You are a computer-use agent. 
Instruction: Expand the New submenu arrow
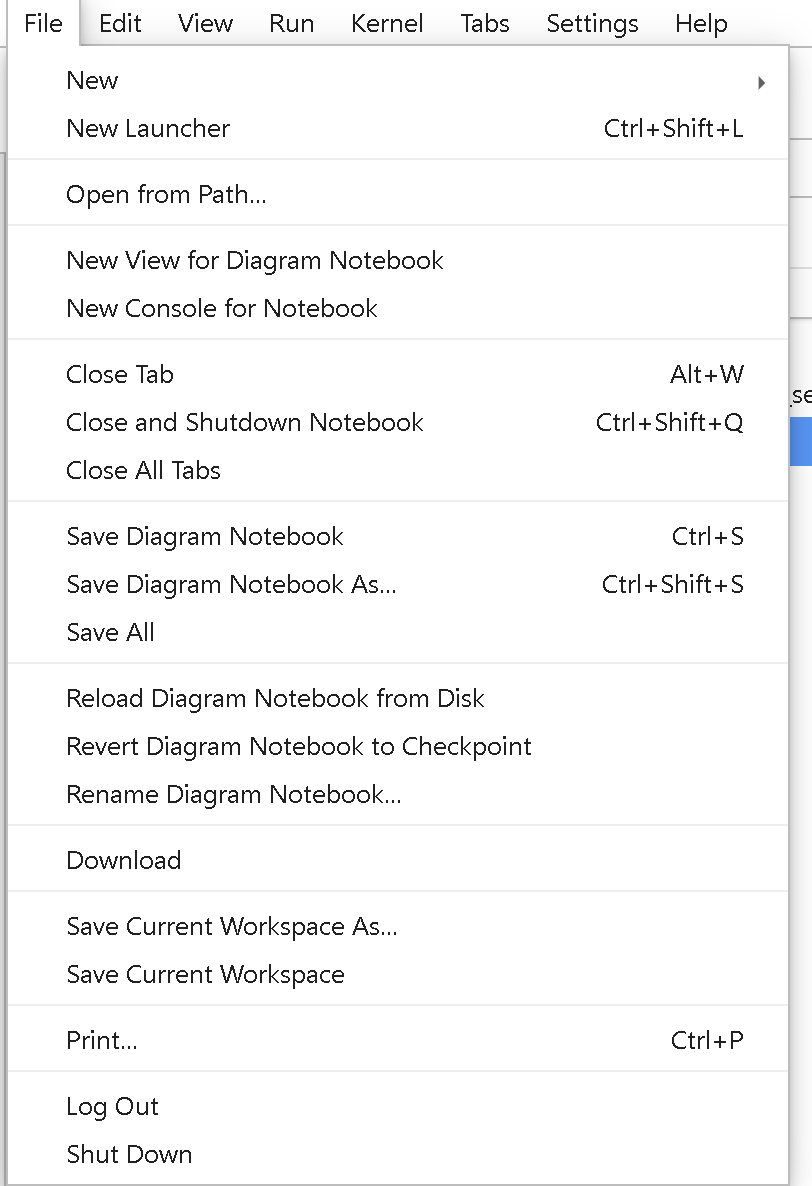click(762, 83)
